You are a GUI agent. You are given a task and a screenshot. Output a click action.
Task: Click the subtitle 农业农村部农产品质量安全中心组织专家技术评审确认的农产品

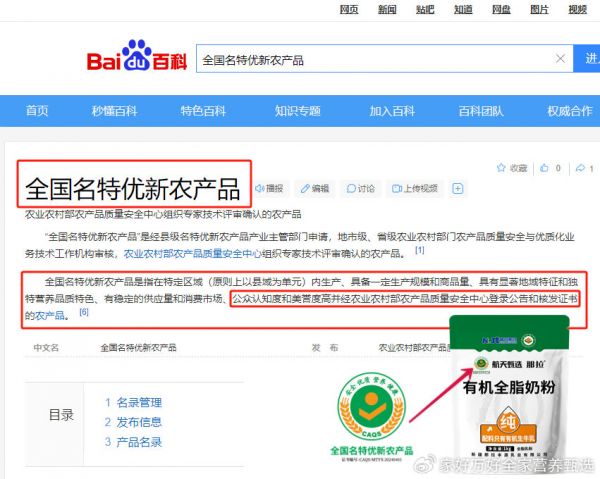tap(163, 214)
